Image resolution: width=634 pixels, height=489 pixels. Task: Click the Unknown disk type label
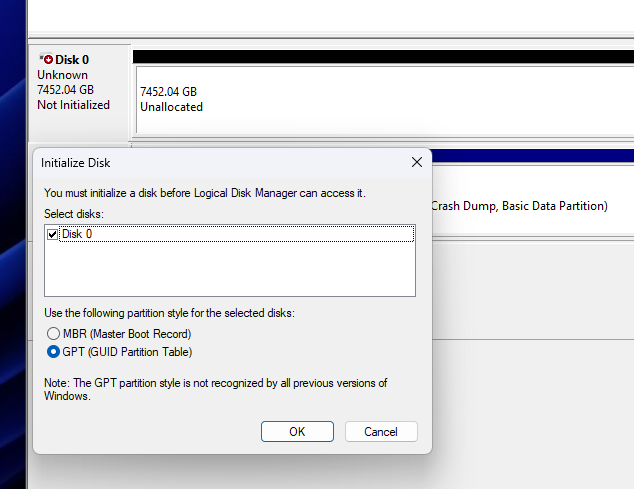[x=62, y=75]
